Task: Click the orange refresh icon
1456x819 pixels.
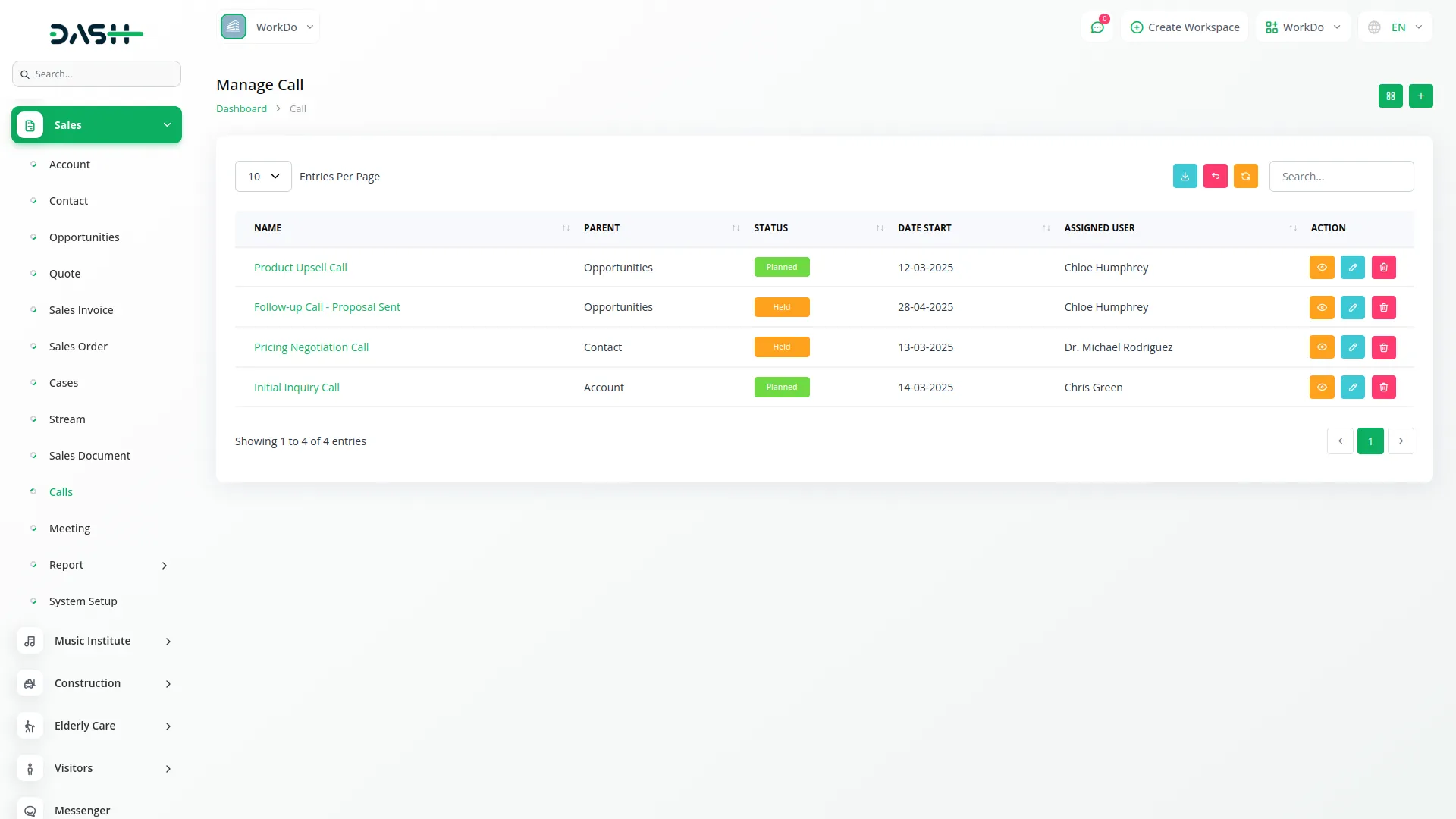Action: point(1245,177)
